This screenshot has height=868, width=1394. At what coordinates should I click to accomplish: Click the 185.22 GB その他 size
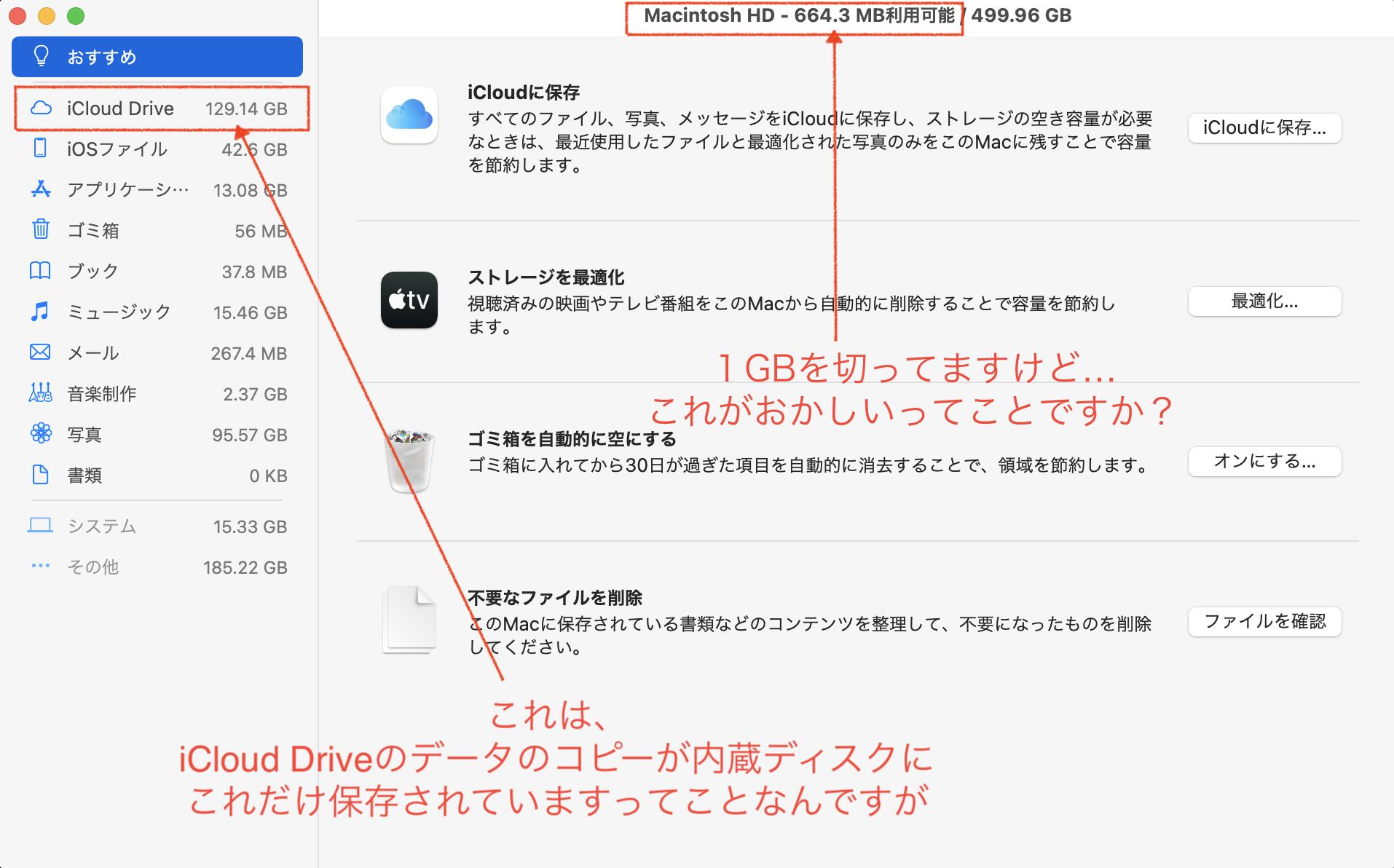245,567
